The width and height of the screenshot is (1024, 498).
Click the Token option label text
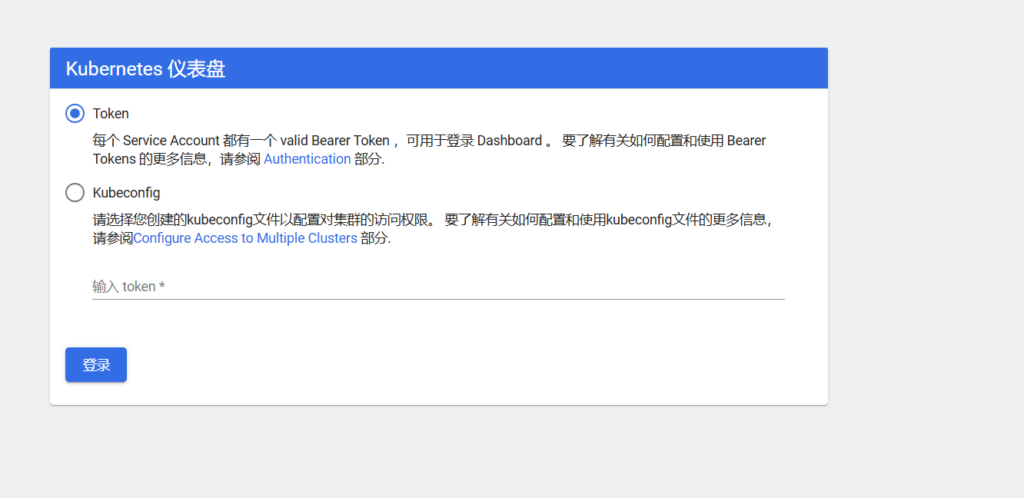point(111,113)
